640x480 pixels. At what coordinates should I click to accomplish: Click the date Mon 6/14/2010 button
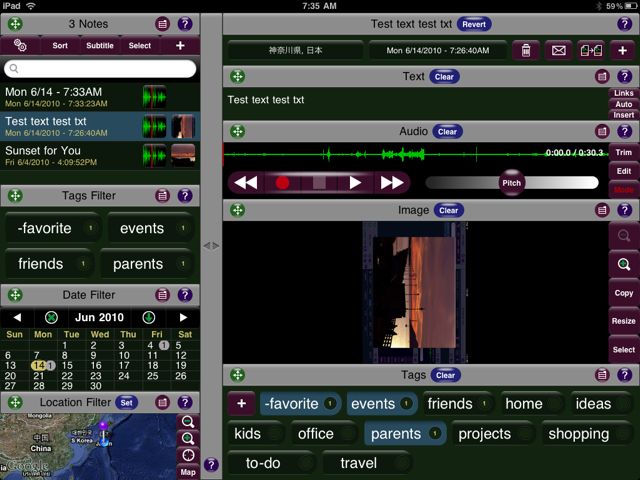pyautogui.click(x=438, y=51)
